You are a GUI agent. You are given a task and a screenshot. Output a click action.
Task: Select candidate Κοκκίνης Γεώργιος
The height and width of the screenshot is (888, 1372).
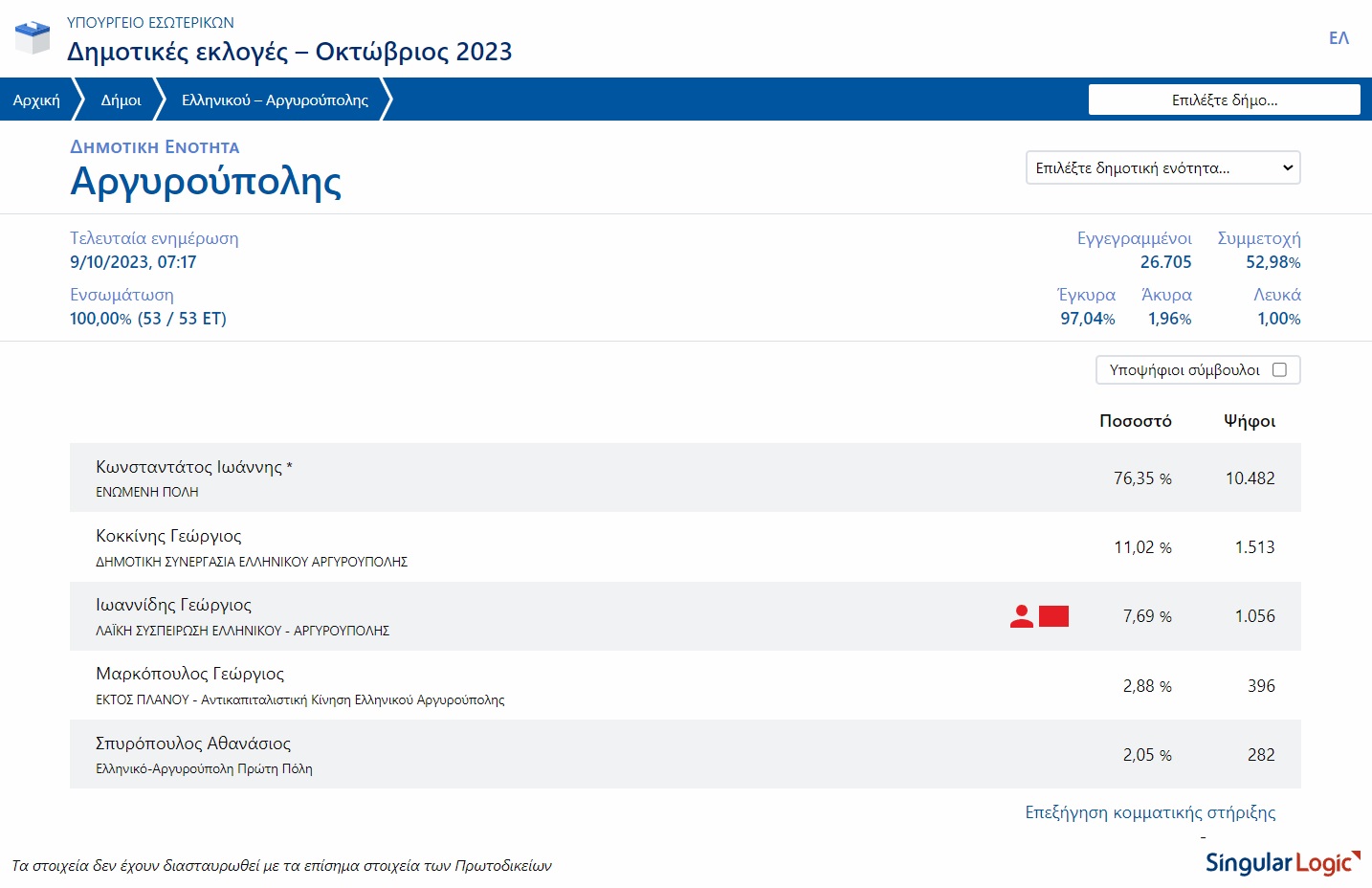(168, 536)
